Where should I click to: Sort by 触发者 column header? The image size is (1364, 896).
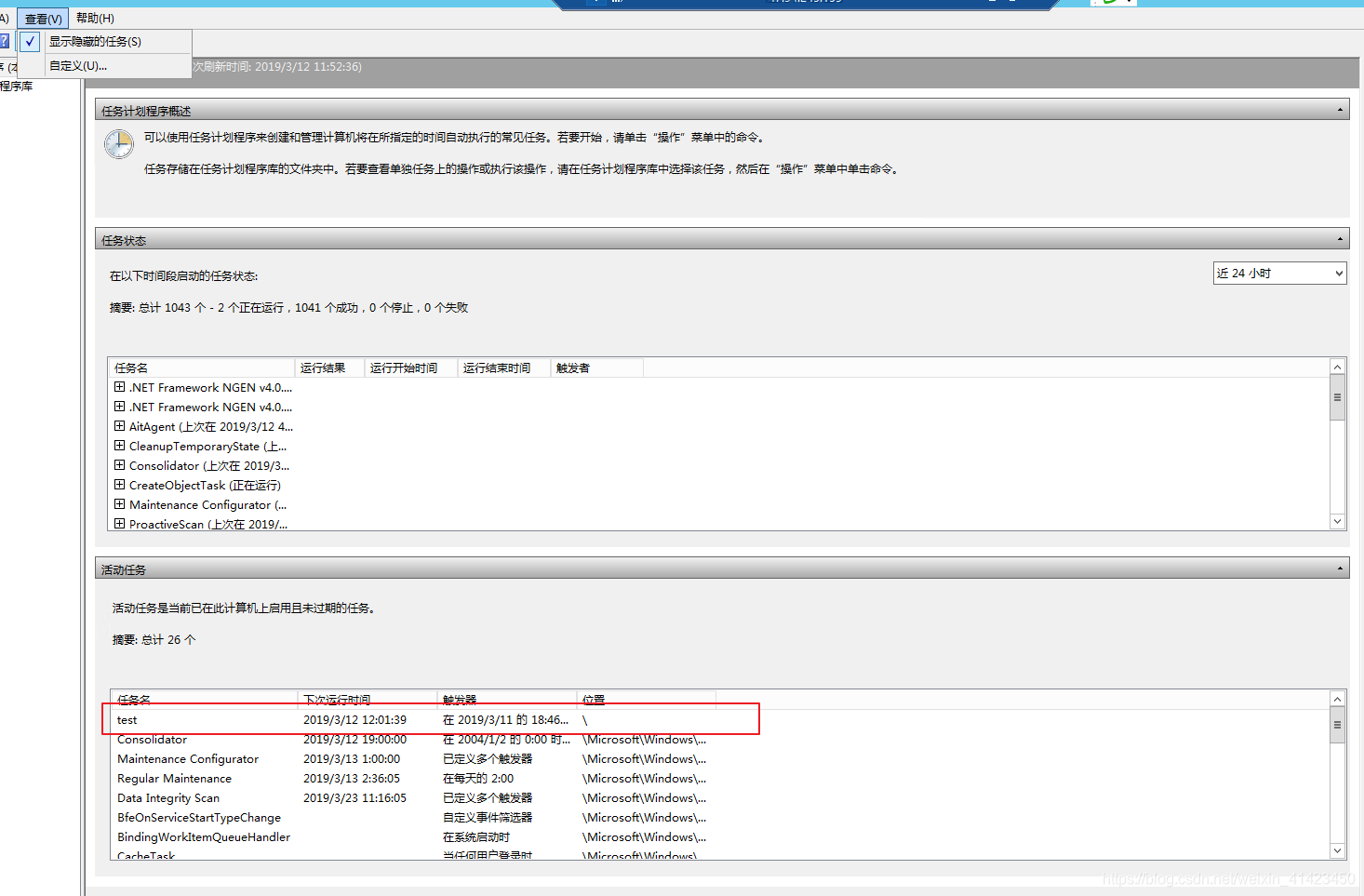tap(596, 368)
